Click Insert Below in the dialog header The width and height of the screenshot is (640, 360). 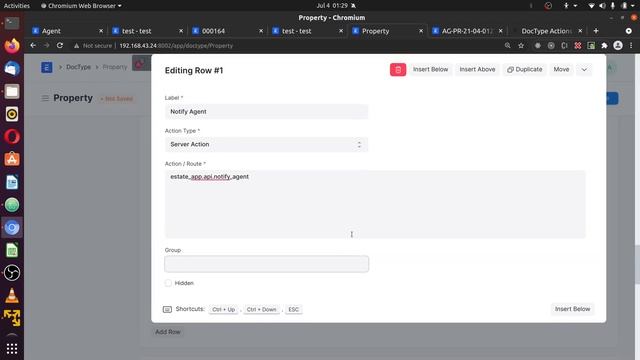point(430,69)
